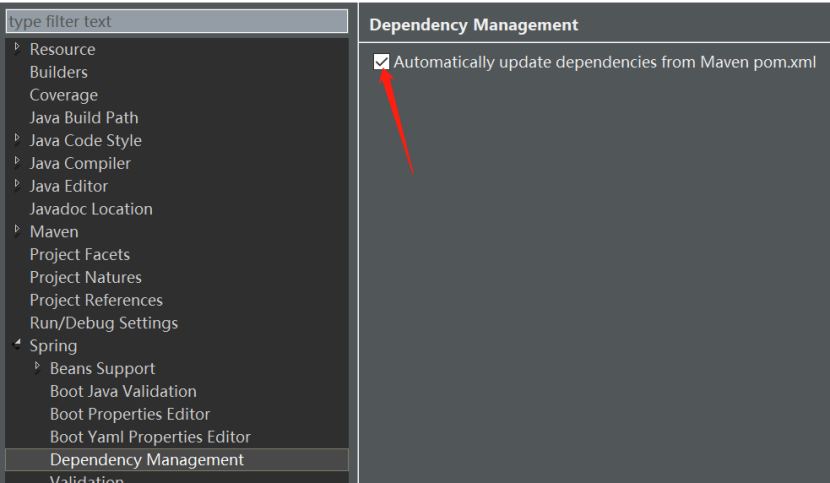
Task: Expand the Maven tree node
Action: 17,230
